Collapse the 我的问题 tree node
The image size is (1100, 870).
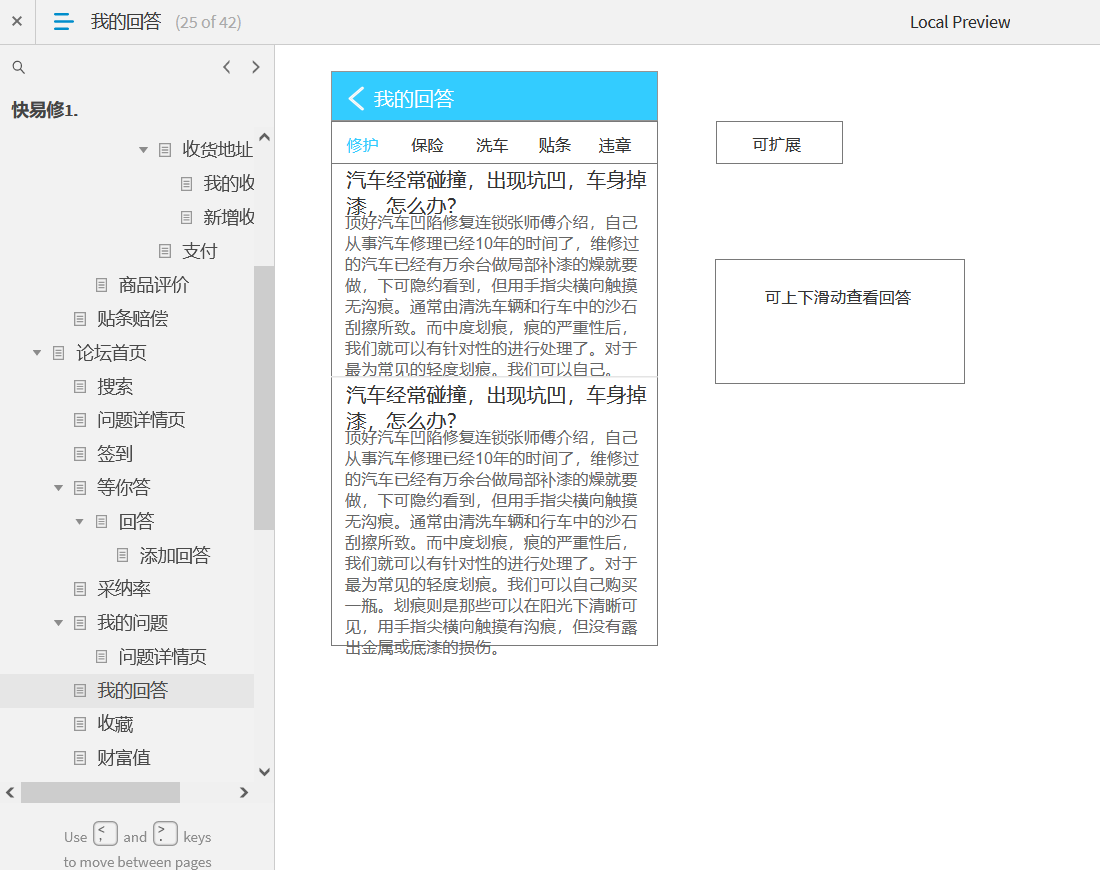pyautogui.click(x=58, y=622)
